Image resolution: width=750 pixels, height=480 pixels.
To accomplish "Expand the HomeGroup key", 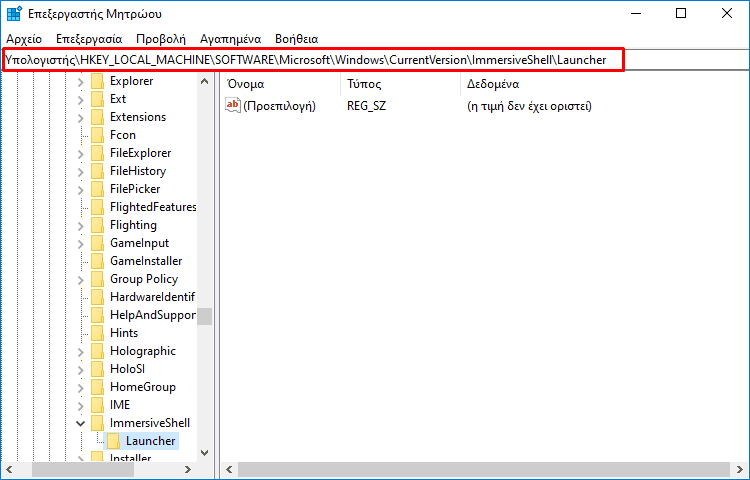I will coord(80,388).
